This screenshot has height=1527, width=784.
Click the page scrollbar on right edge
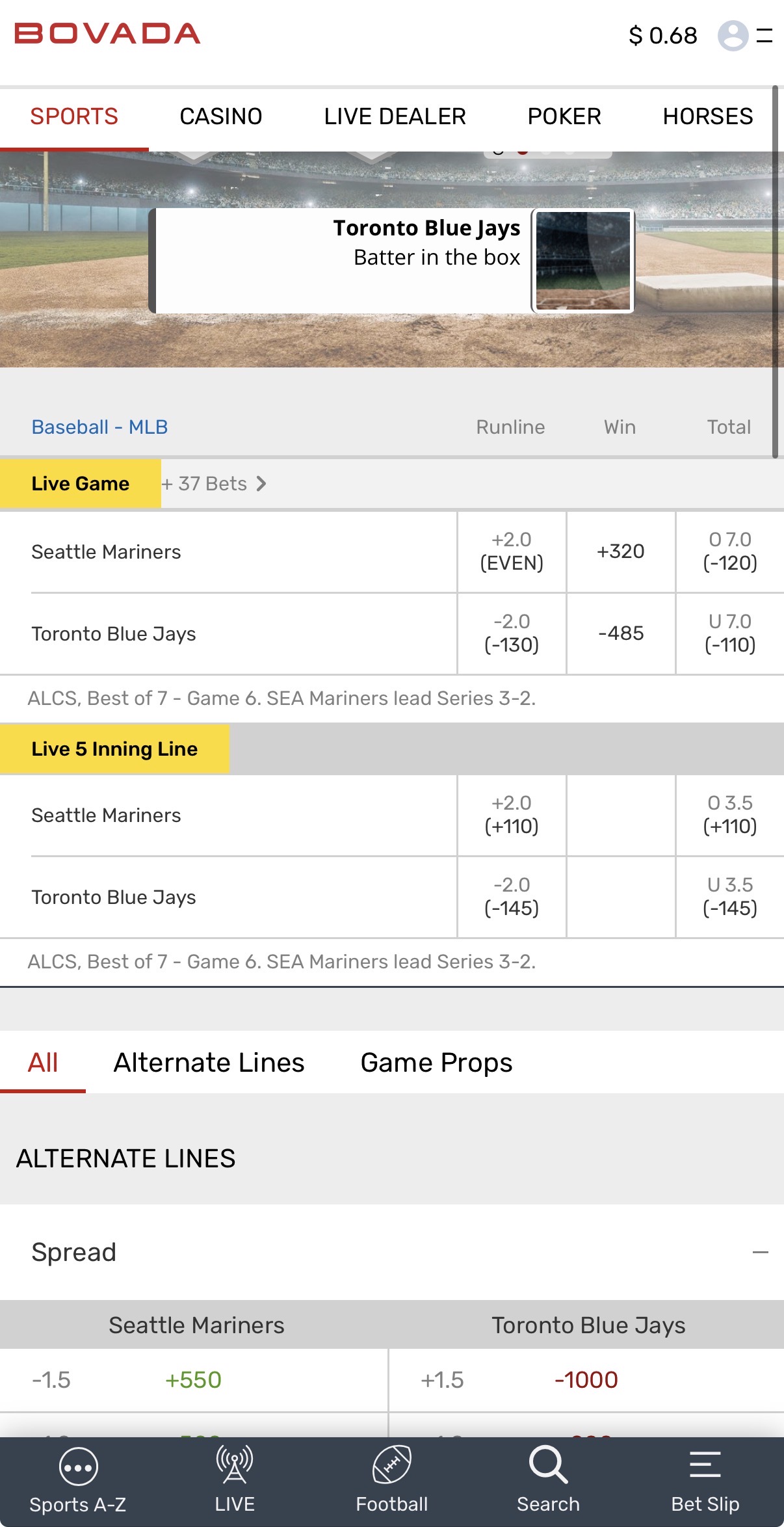[x=775, y=273]
